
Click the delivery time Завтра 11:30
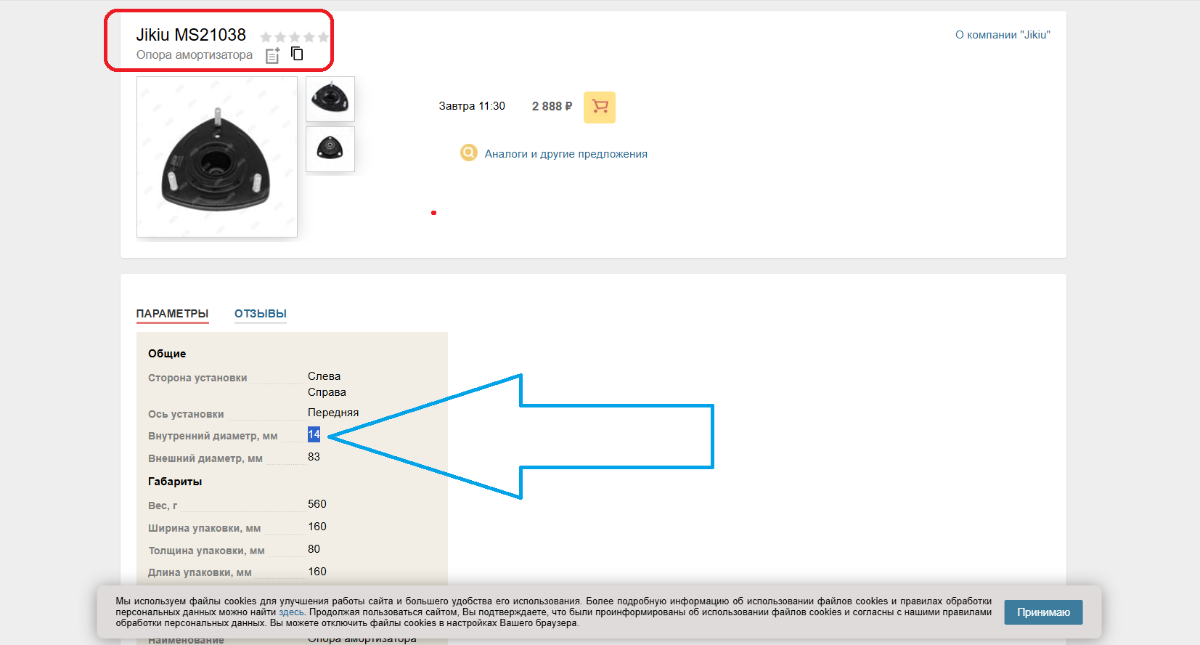[472, 106]
